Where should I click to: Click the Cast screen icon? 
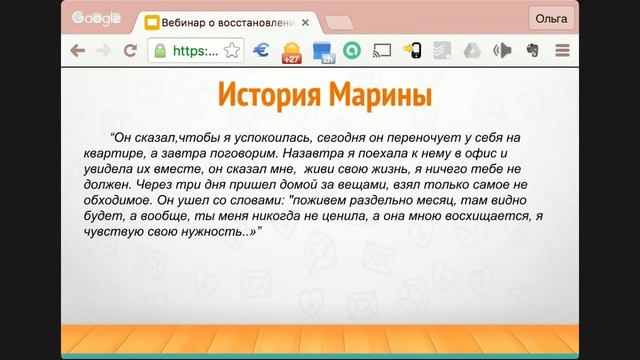[x=382, y=51]
